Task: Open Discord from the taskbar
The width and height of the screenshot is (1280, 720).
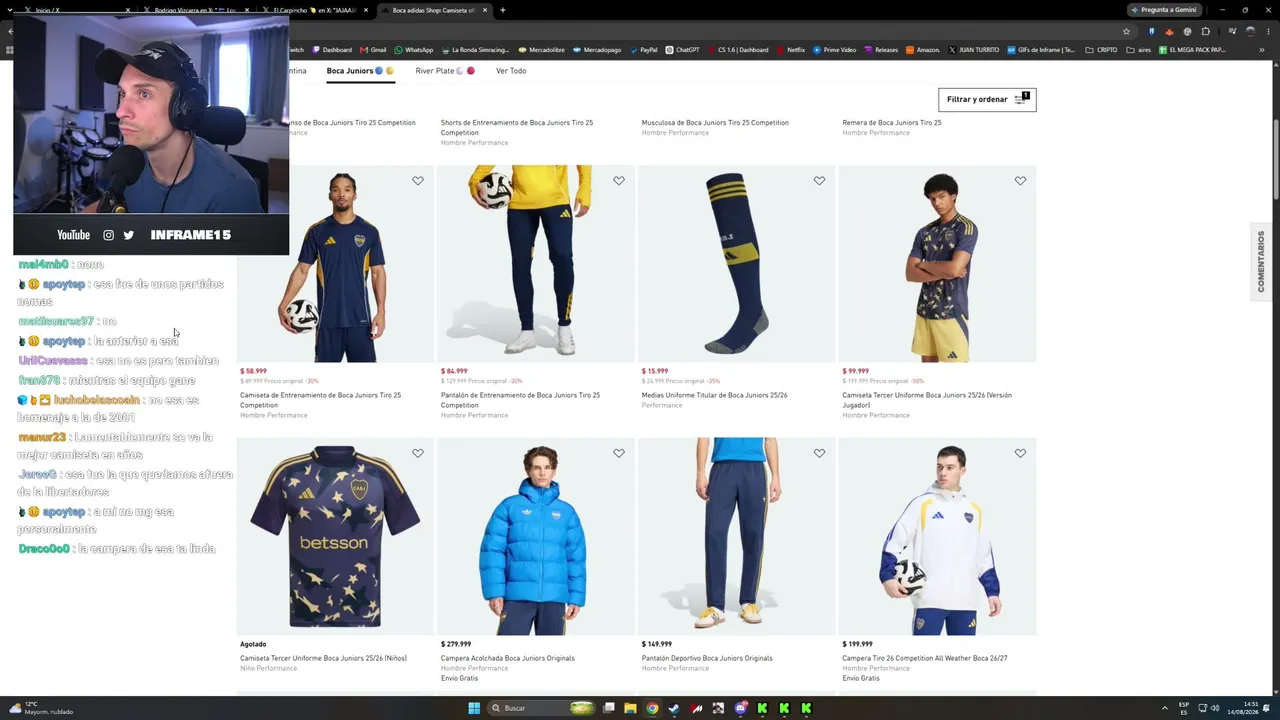Action: point(740,708)
